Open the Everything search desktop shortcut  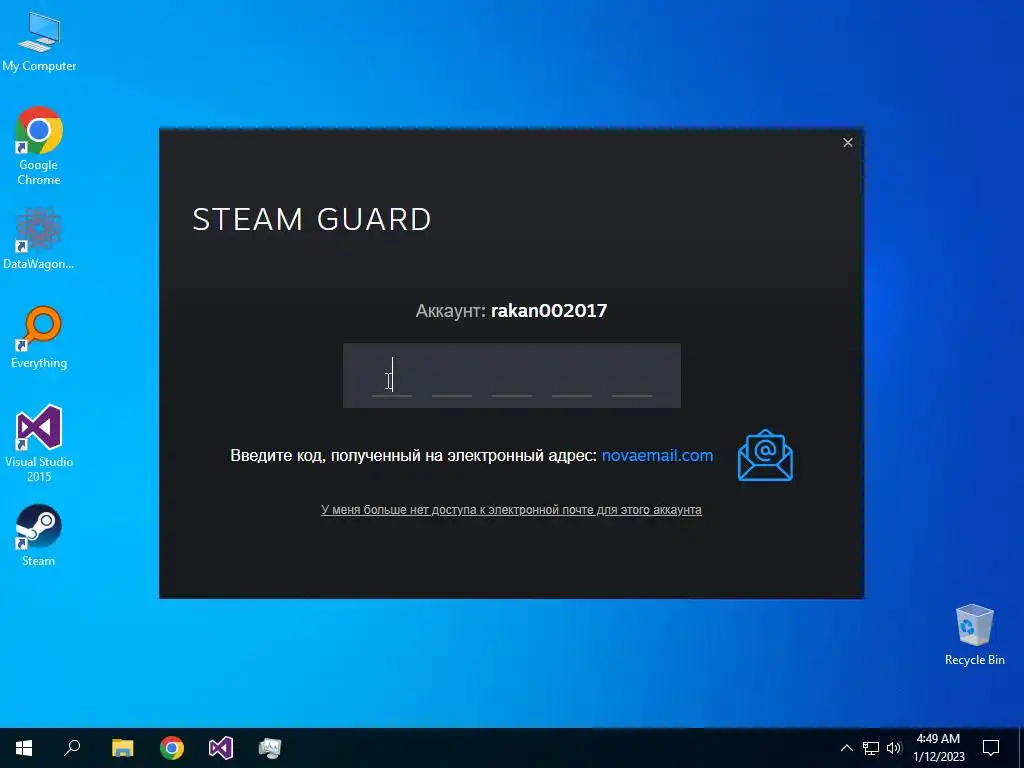tap(39, 337)
